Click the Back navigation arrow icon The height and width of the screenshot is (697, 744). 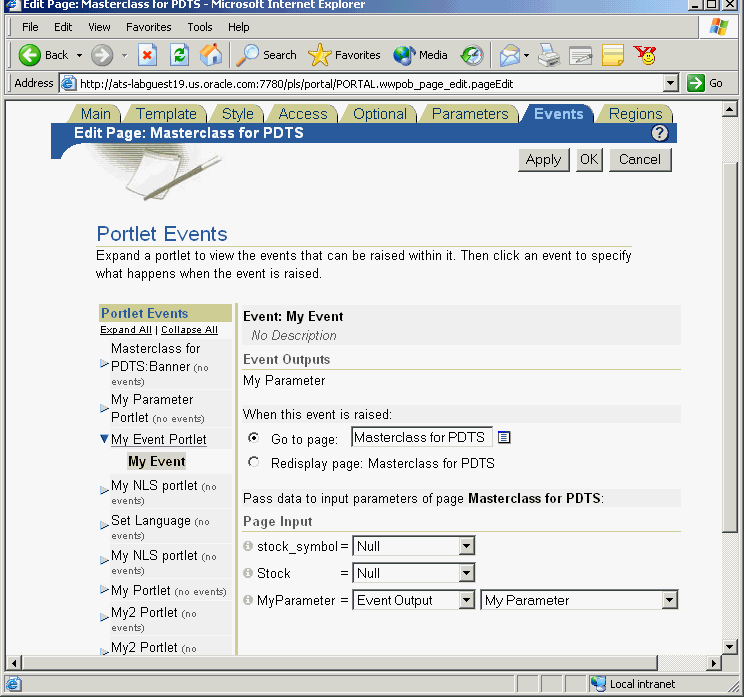pyautogui.click(x=29, y=56)
